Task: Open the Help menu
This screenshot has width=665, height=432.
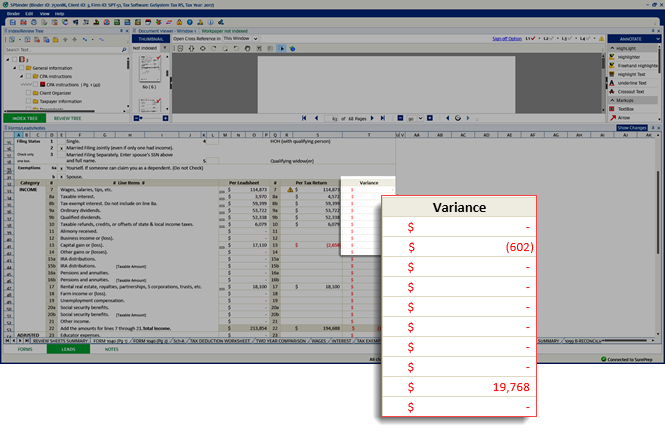Action: (x=59, y=14)
